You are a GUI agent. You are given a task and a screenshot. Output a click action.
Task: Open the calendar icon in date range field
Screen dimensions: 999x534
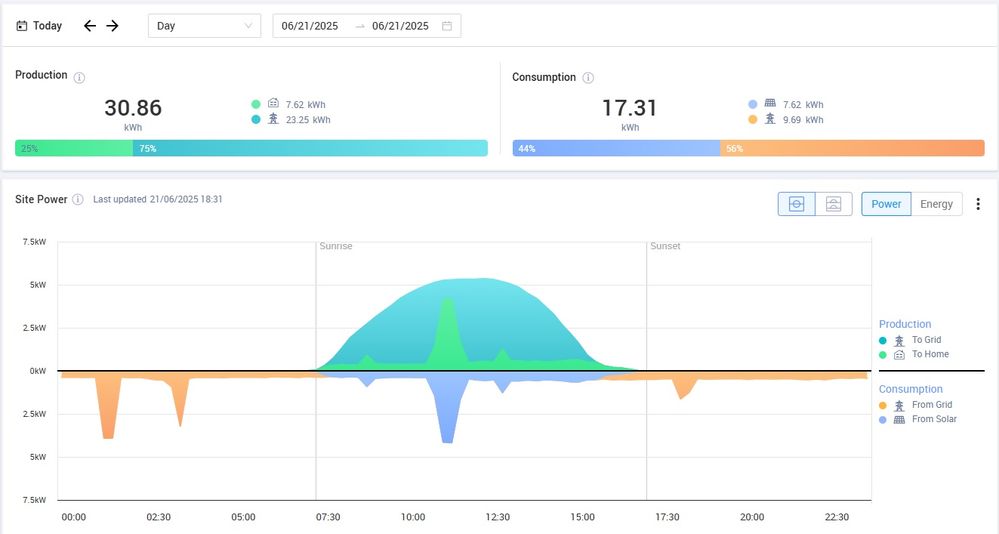(447, 26)
